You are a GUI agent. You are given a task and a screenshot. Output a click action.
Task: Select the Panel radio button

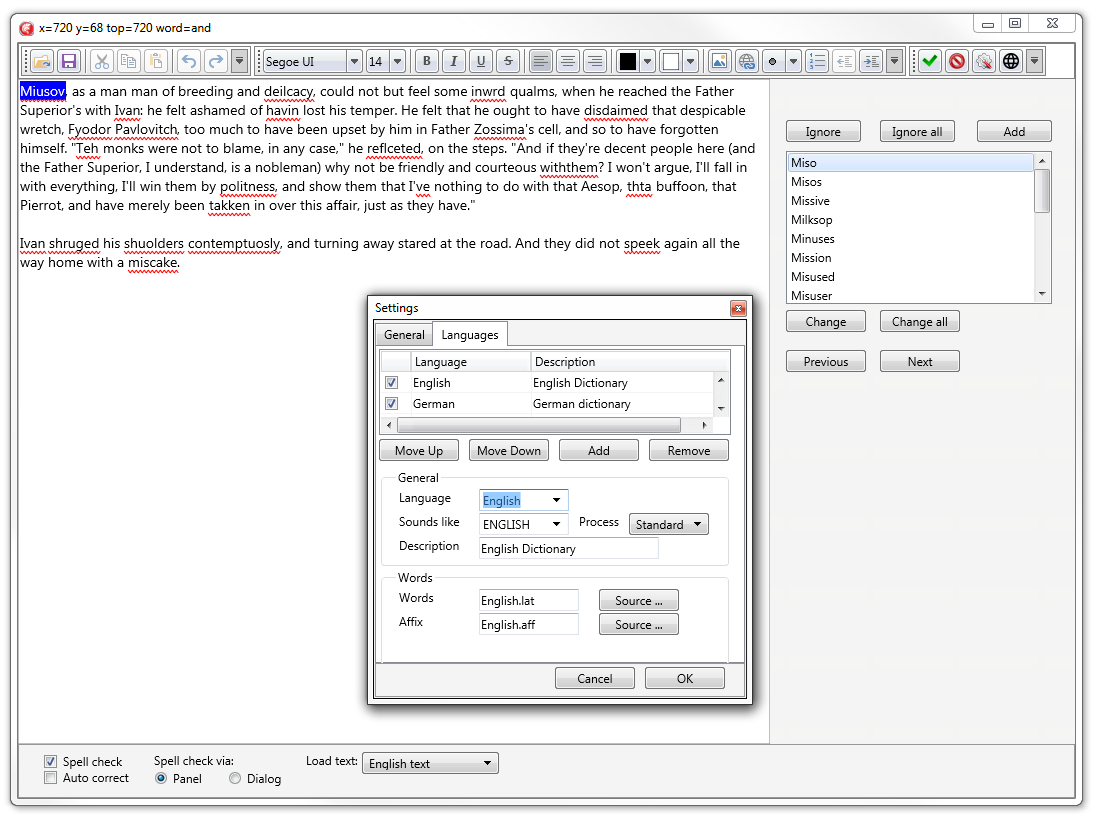pyautogui.click(x=161, y=778)
